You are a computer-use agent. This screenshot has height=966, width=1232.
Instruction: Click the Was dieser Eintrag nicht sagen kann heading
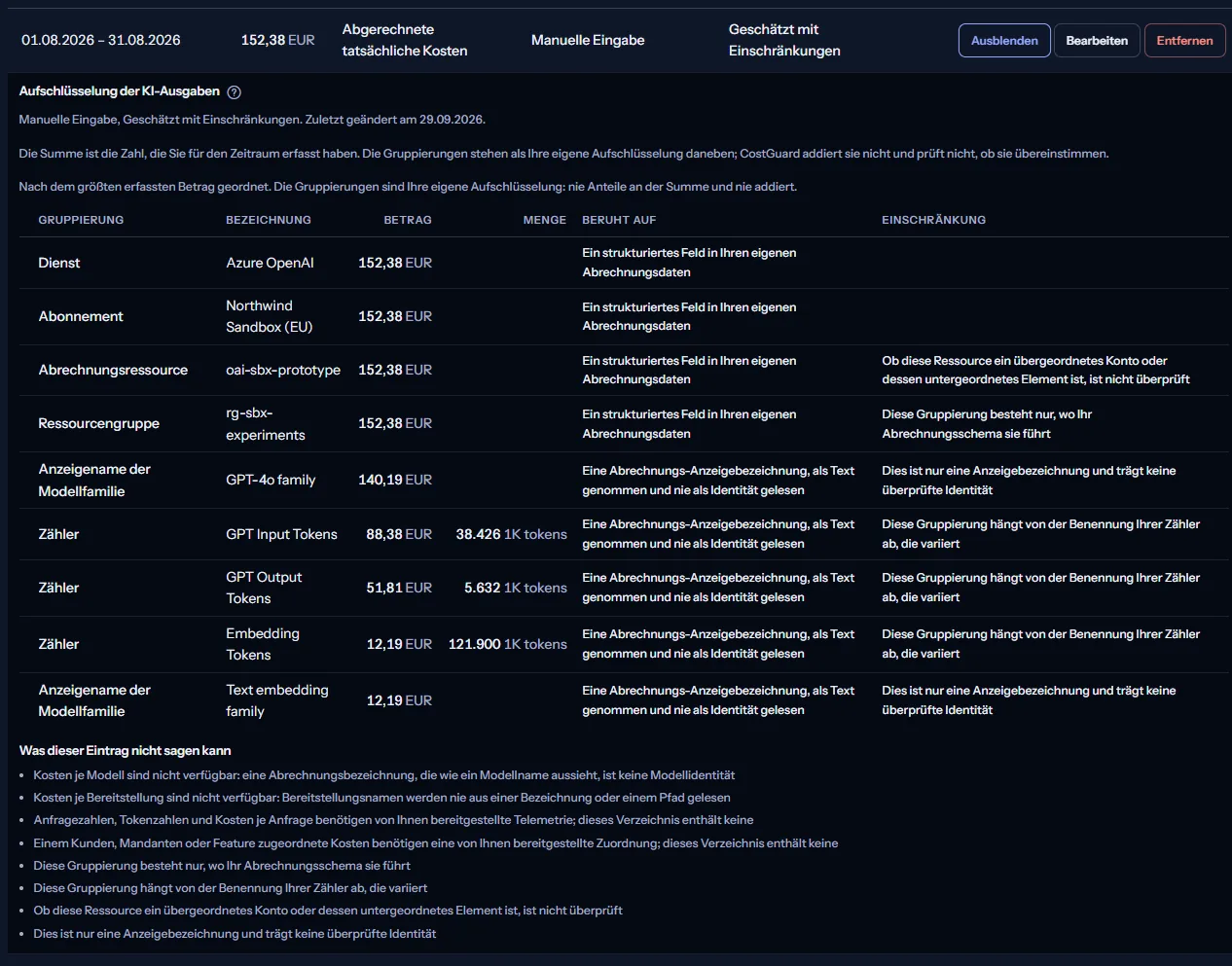point(126,751)
